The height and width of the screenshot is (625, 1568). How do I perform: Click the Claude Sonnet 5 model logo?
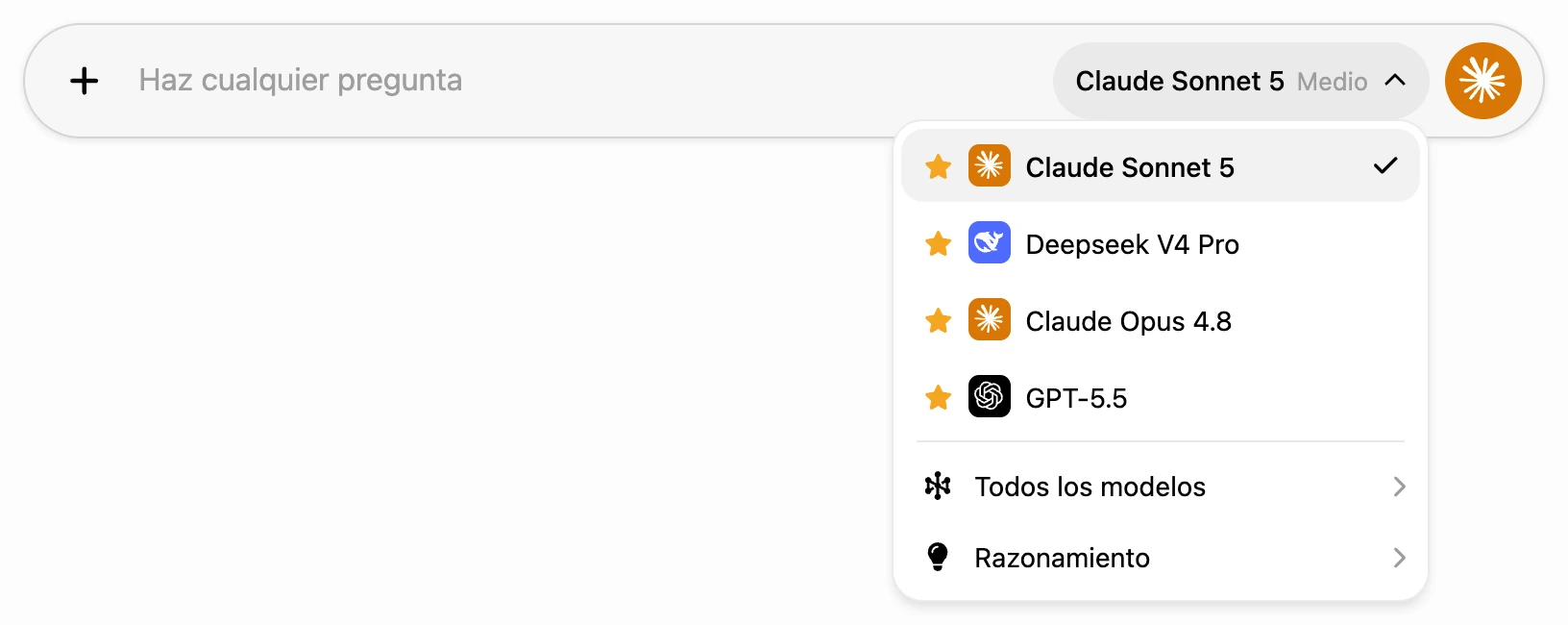[x=989, y=165]
